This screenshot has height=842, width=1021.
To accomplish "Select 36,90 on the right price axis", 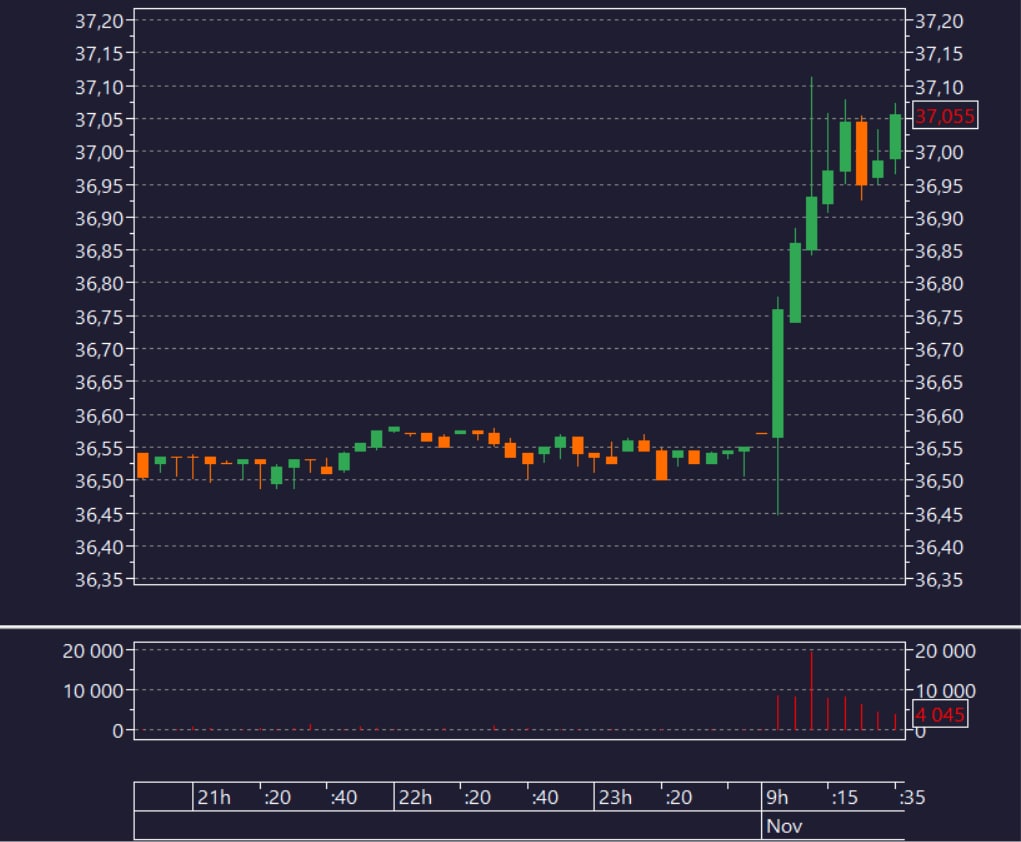I will tap(939, 218).
